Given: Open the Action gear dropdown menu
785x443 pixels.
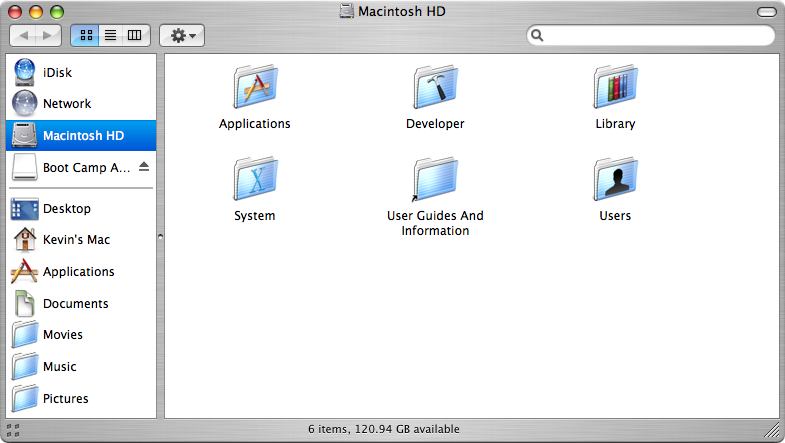Looking at the screenshot, I should click(x=182, y=36).
